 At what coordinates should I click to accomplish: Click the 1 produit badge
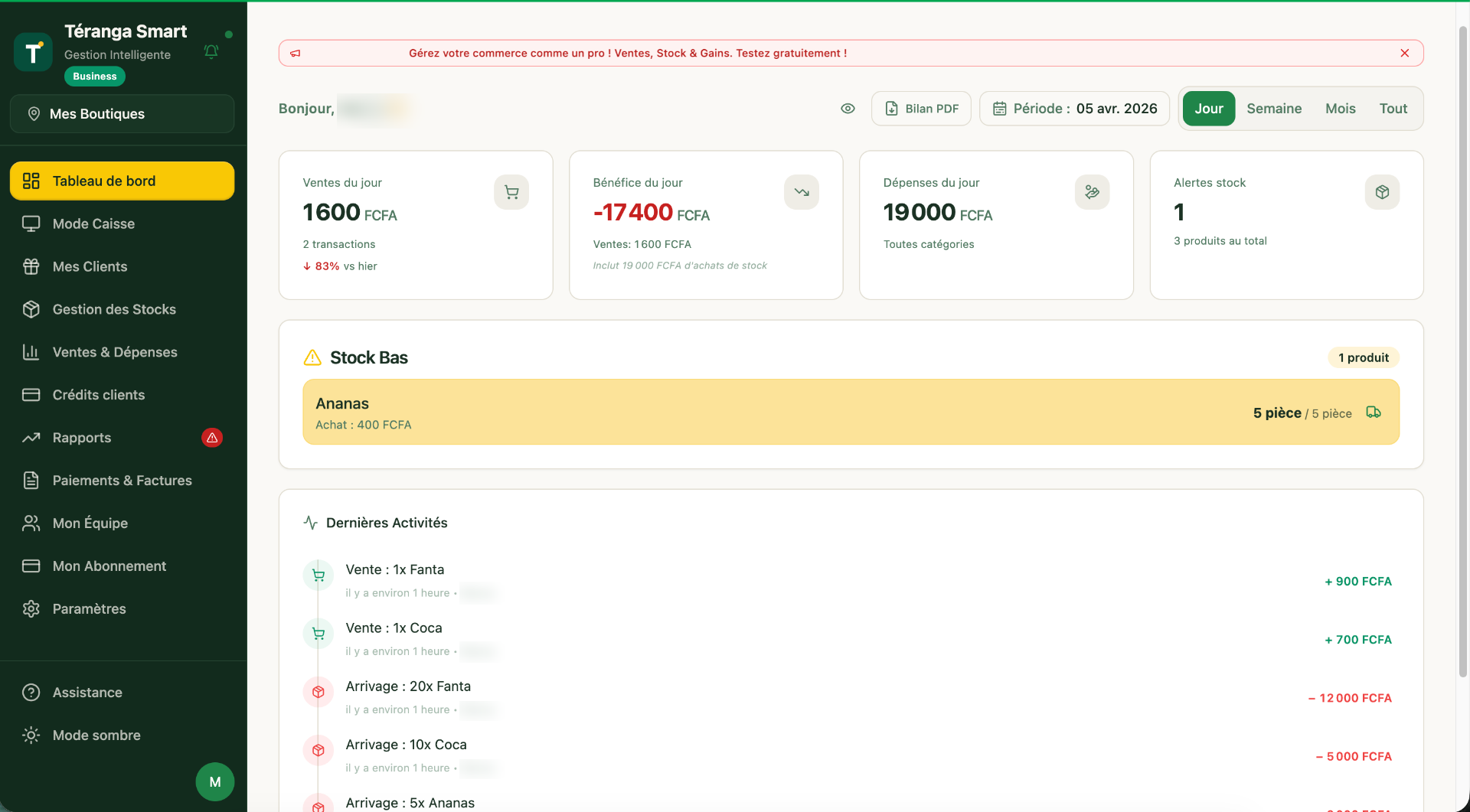pyautogui.click(x=1364, y=357)
